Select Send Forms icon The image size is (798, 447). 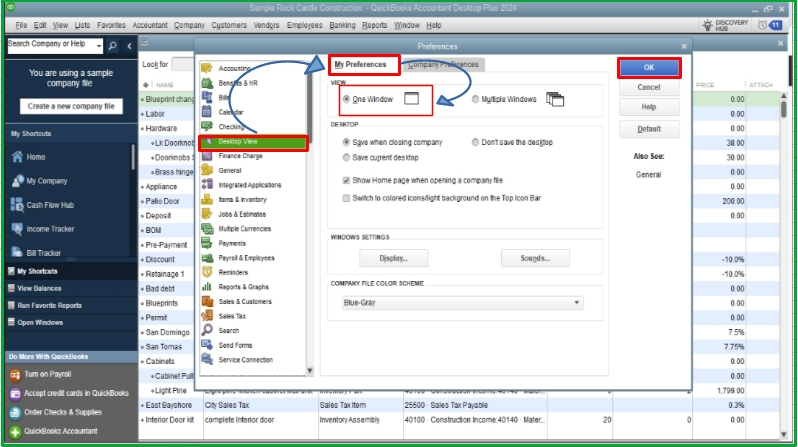tap(207, 345)
